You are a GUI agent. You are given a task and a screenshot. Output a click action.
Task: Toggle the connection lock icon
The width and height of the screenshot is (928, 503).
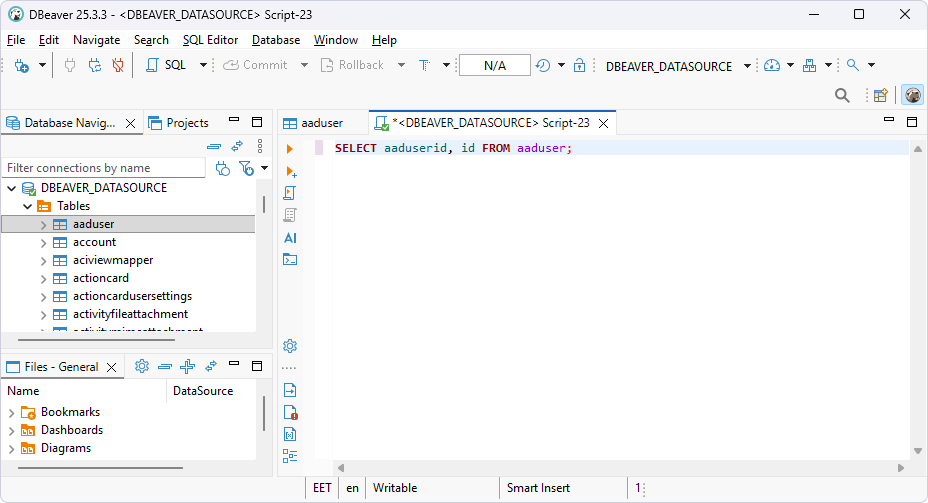pos(579,65)
